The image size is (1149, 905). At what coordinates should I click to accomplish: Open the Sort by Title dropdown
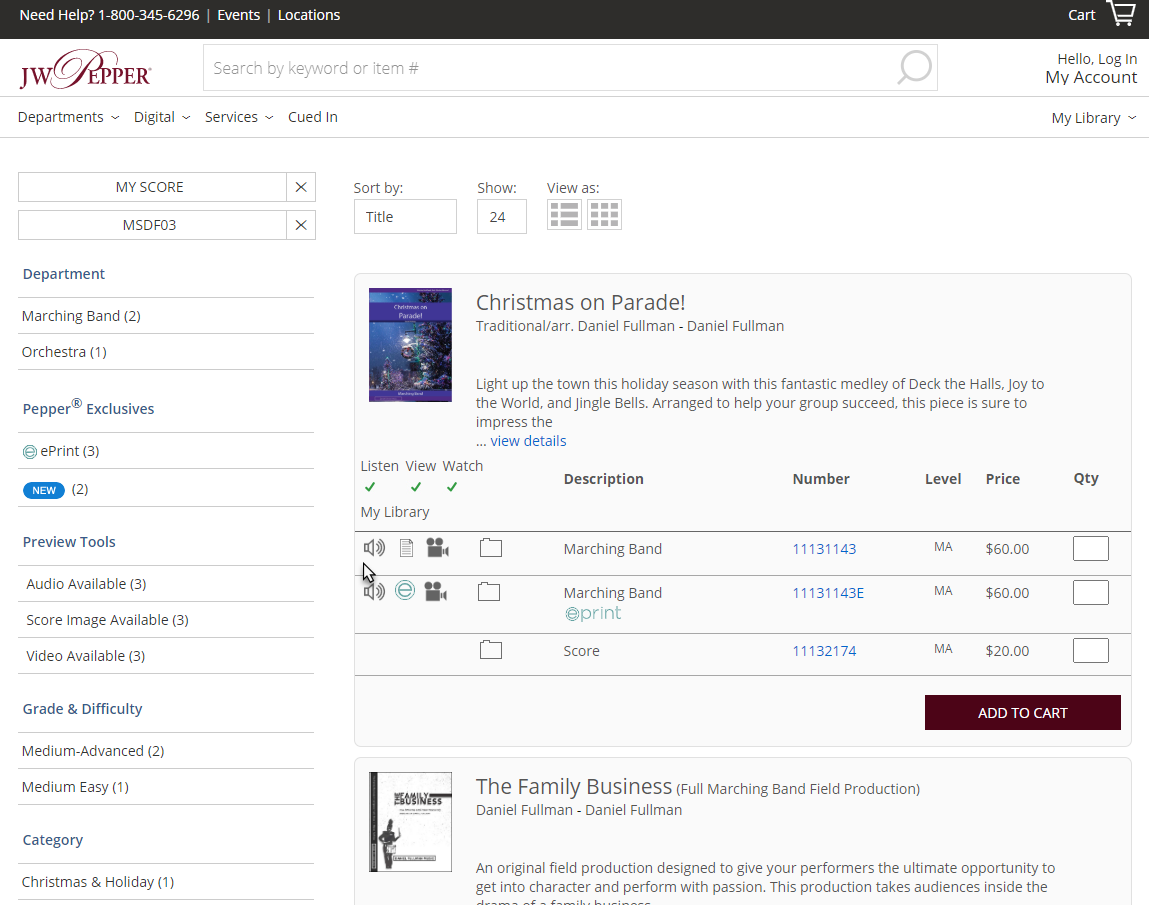coord(405,217)
